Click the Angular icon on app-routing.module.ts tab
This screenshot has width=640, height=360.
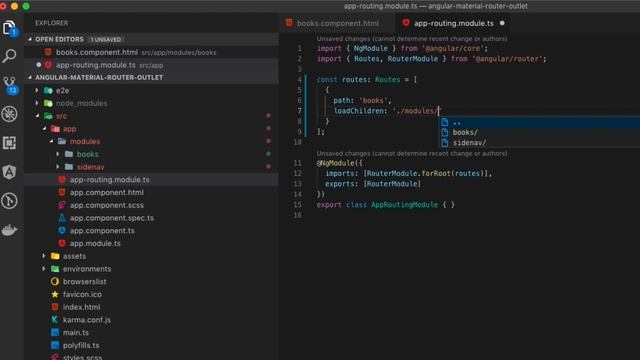(406, 23)
